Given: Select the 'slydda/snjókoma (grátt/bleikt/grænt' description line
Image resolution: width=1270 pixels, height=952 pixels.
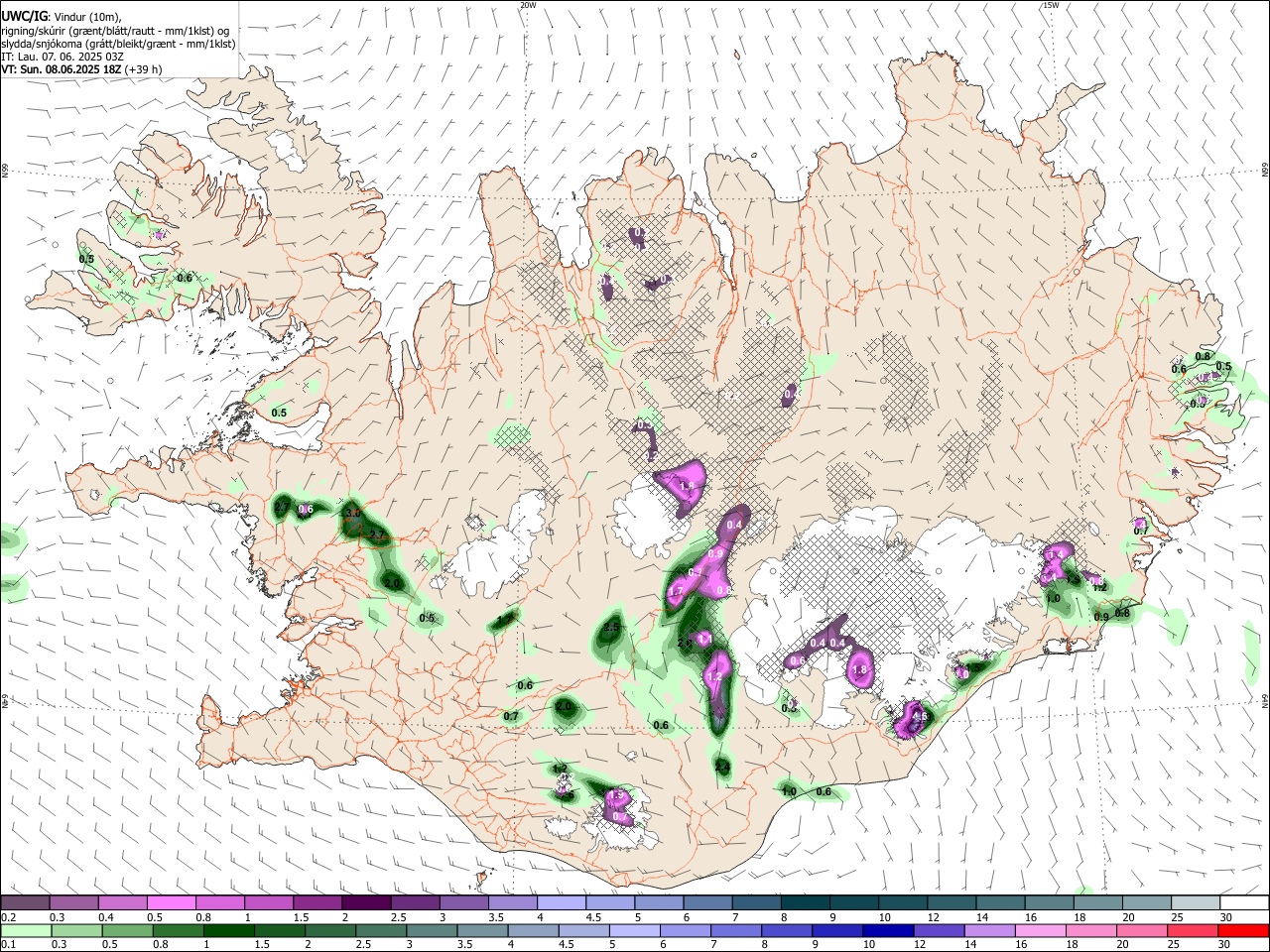Looking at the screenshot, I should click(x=118, y=44).
